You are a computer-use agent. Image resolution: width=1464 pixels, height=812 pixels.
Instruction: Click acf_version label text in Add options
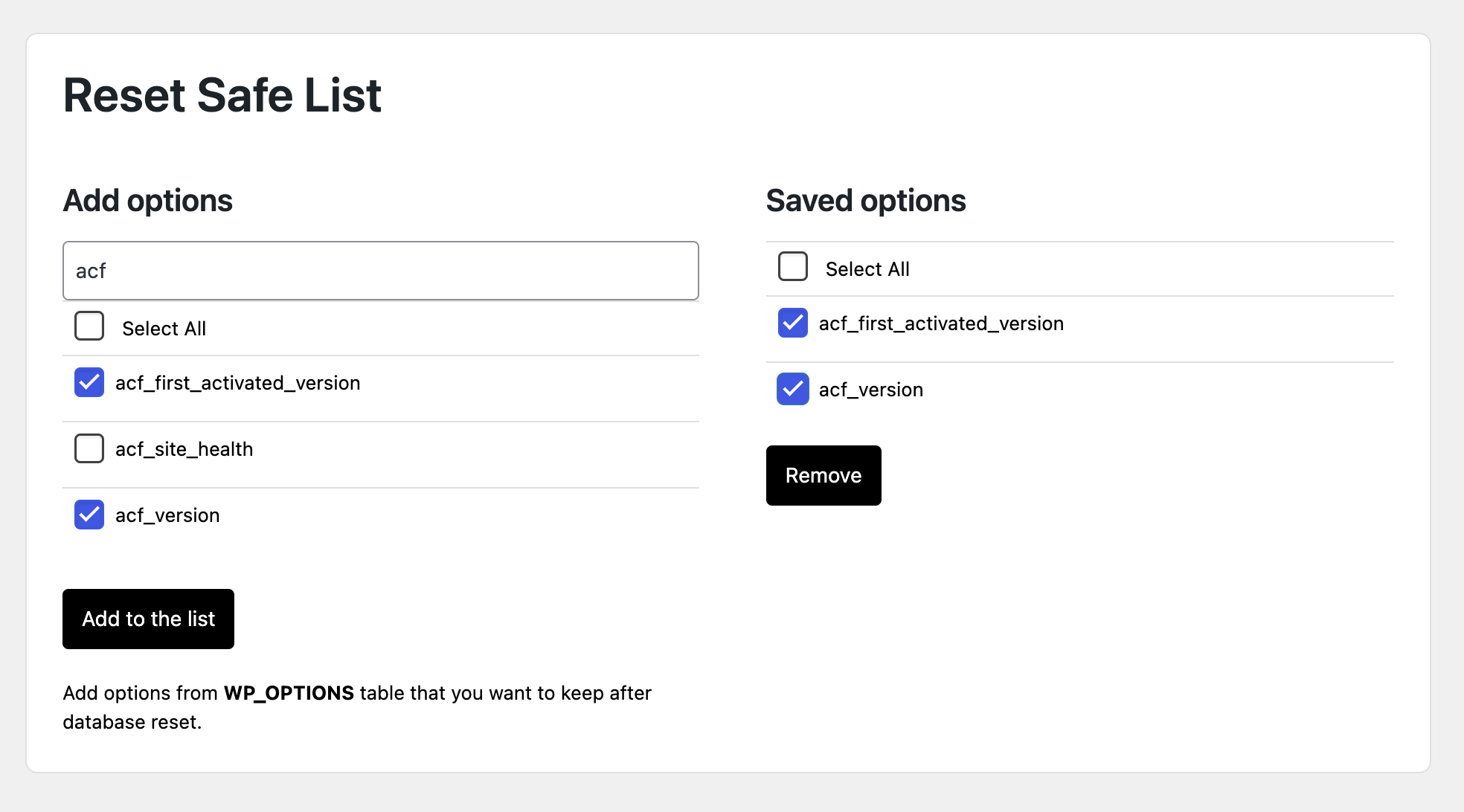click(167, 515)
